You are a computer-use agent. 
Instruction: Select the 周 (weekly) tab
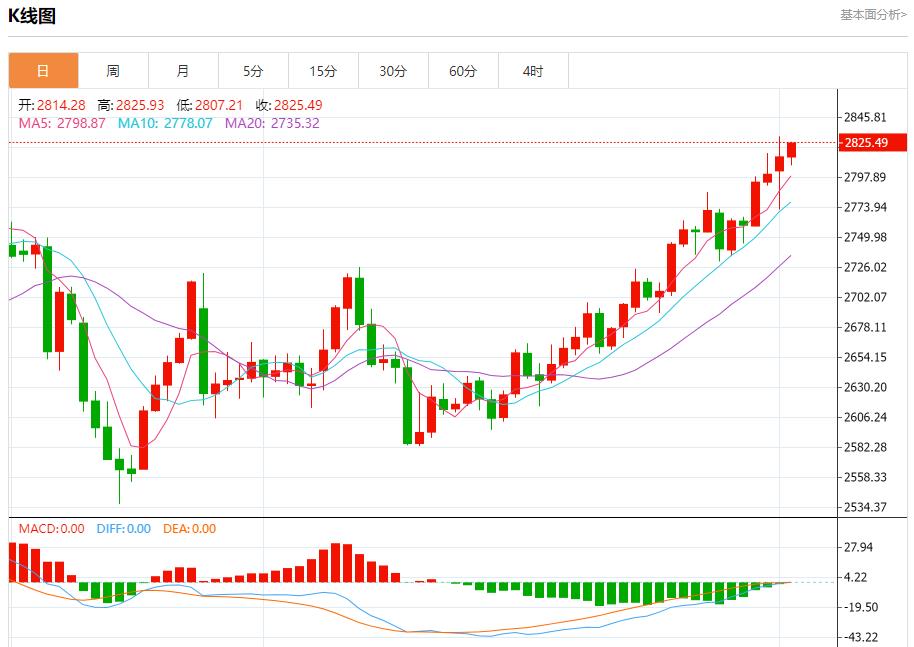click(113, 71)
